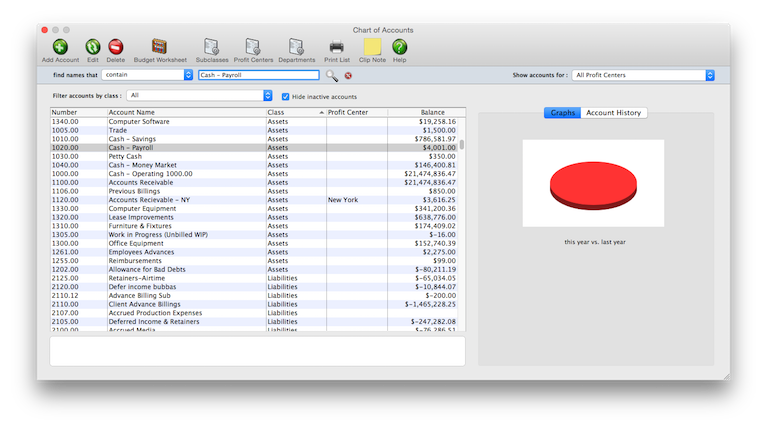767x430 pixels.
Task: Toggle Hide inactive accounts checkbox
Action: 286,96
